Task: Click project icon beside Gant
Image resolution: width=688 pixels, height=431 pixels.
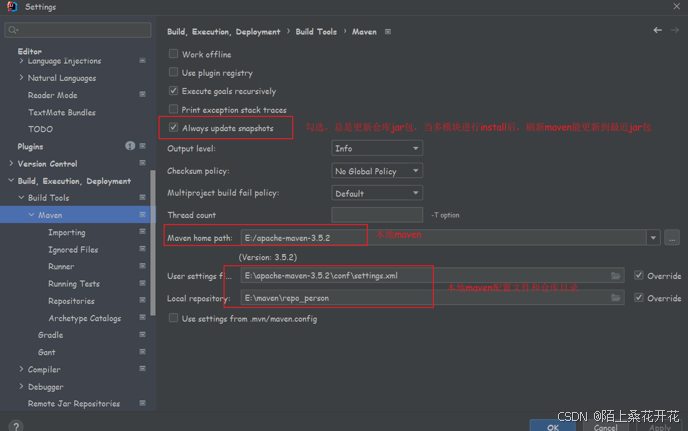Action: 143,352
